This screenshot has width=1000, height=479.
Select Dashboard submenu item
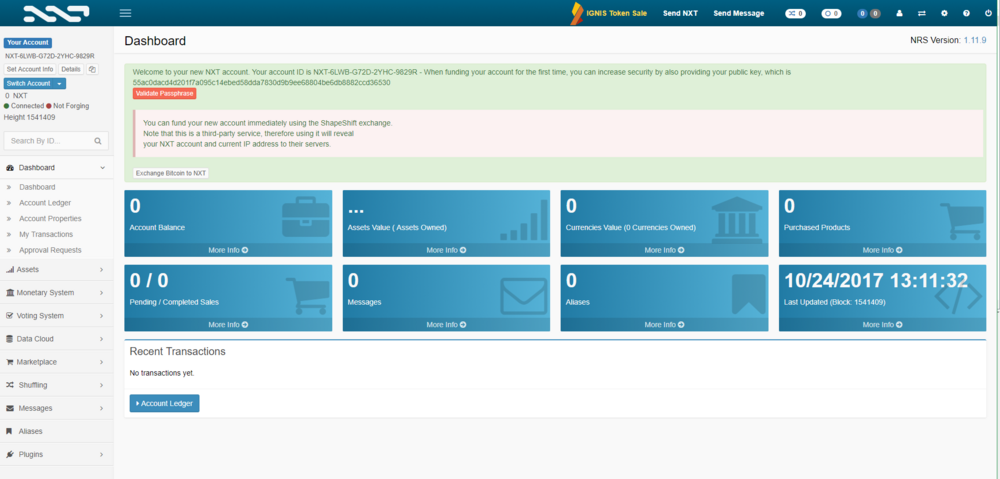[37, 188]
